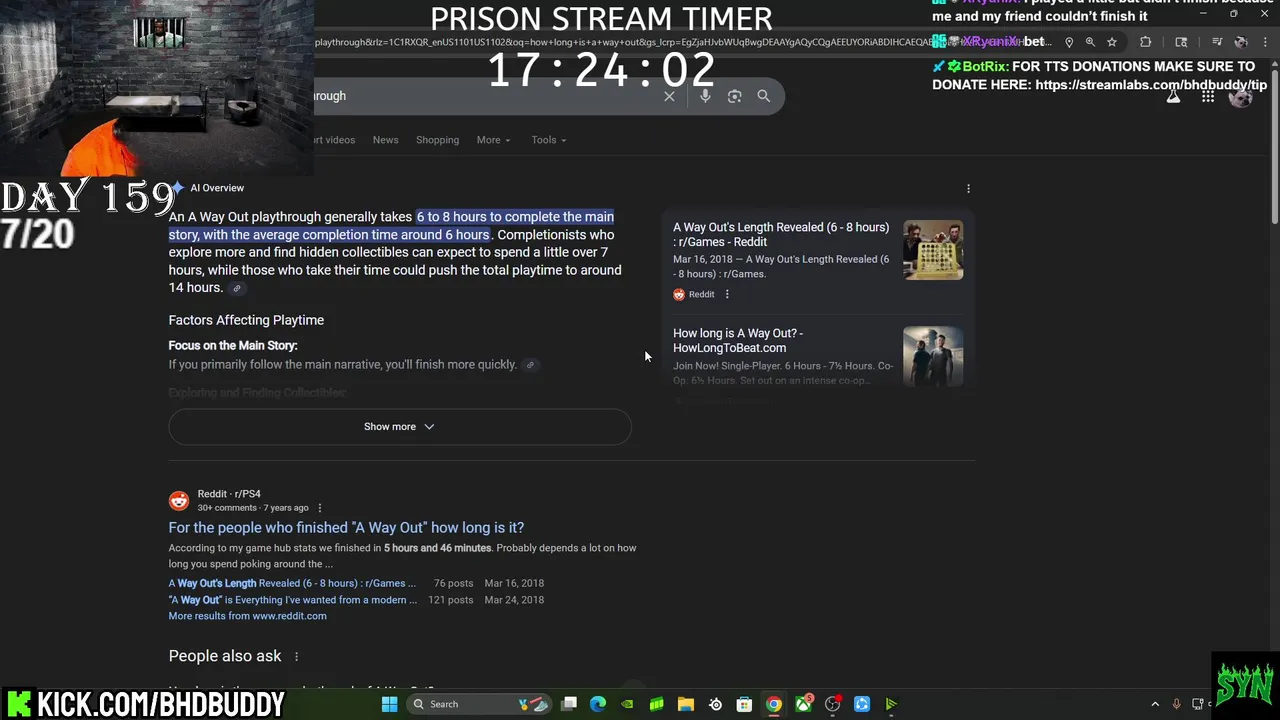Bookmark this page with star icon
The image size is (1280, 720).
click(x=1111, y=42)
